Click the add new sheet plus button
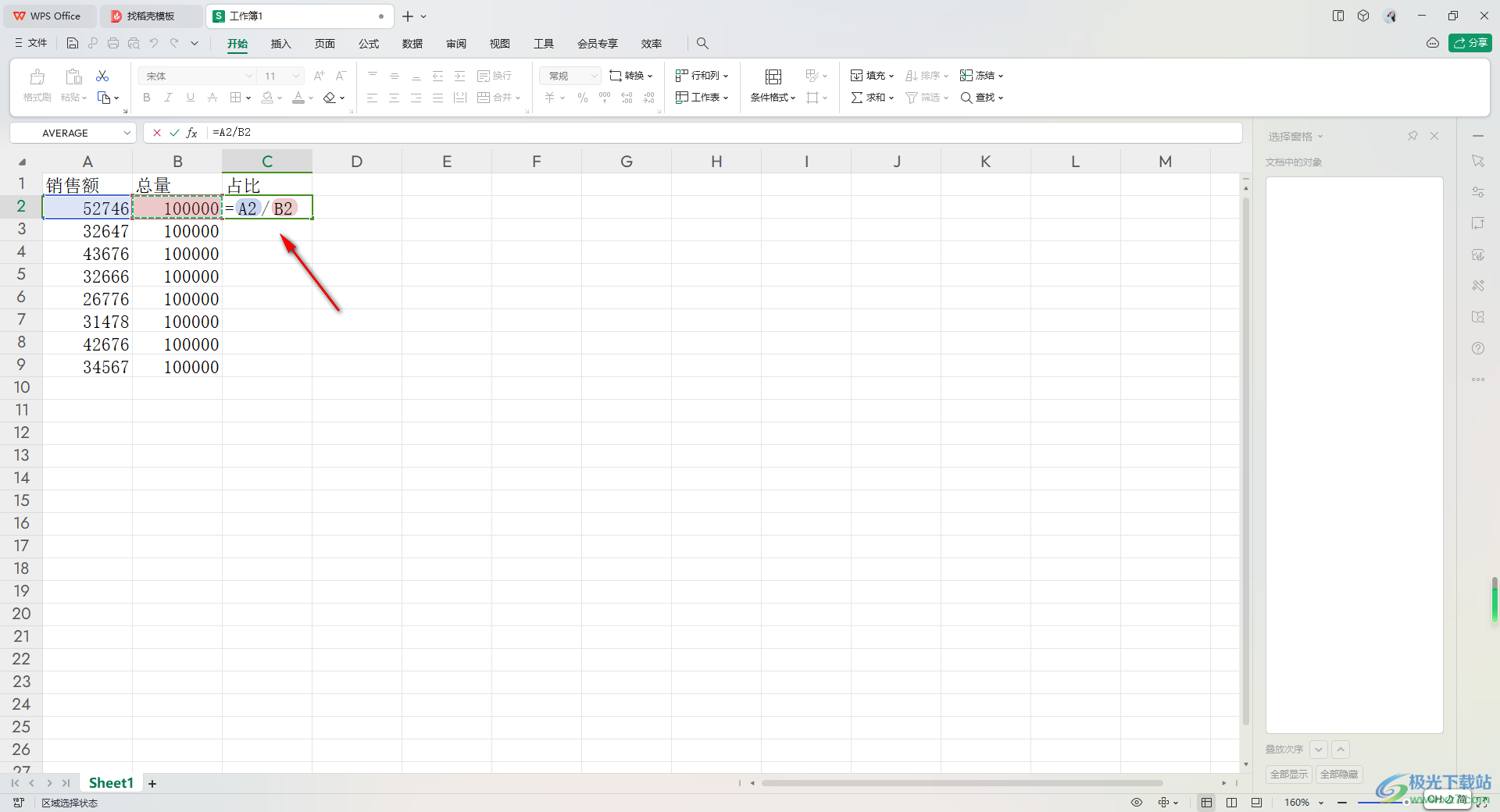Screen dimensions: 1500x812 [152, 783]
